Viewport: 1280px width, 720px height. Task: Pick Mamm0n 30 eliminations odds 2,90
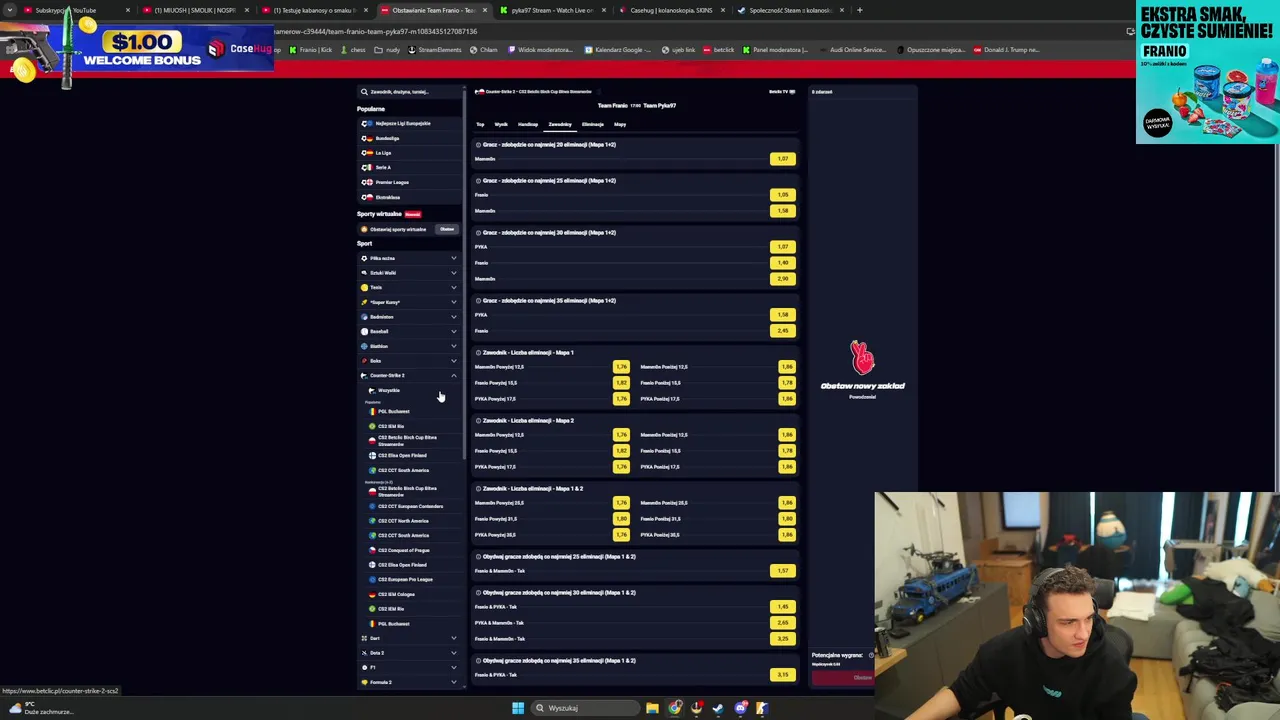pyautogui.click(x=783, y=279)
